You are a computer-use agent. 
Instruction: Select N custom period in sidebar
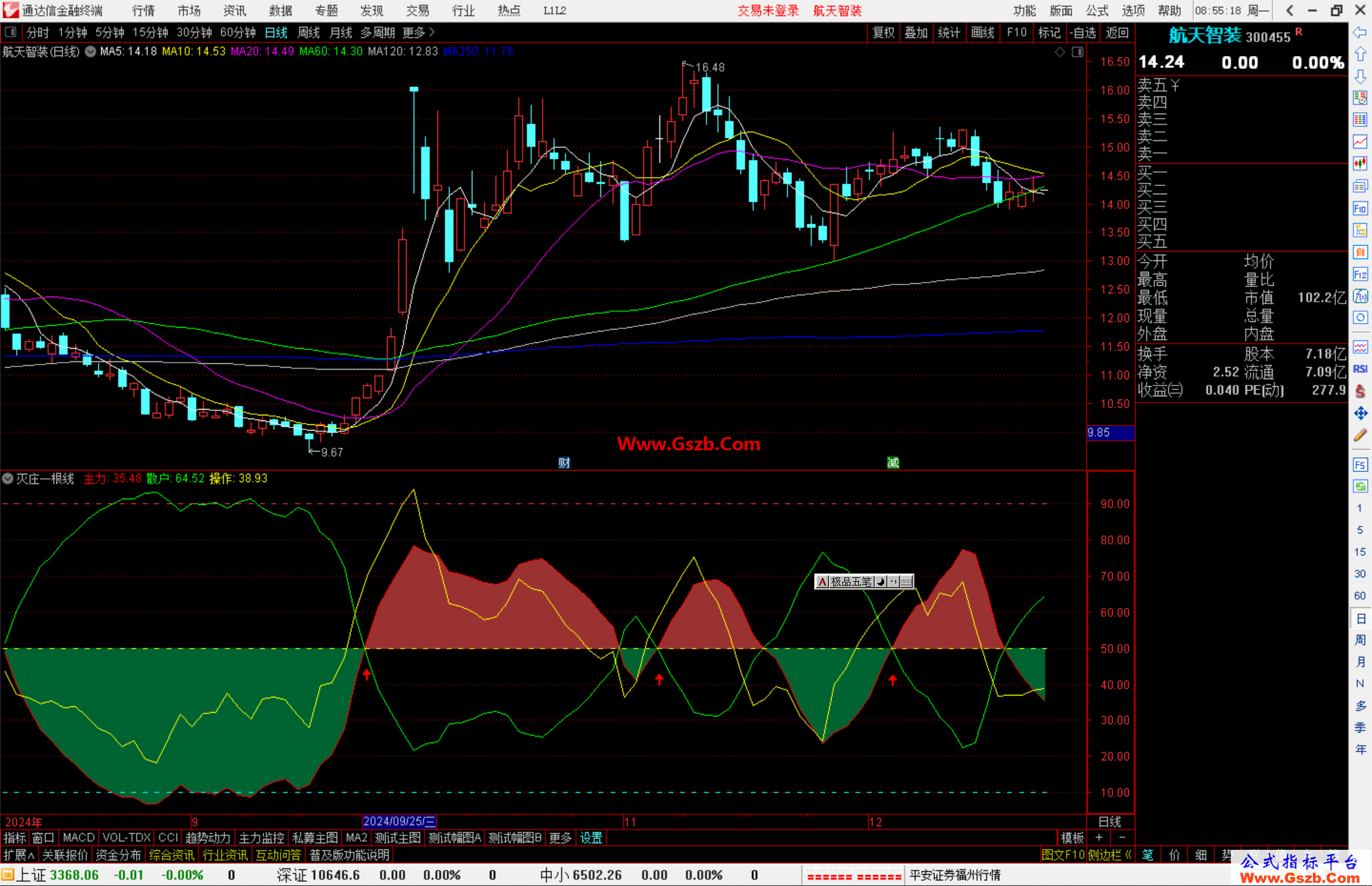(1360, 683)
